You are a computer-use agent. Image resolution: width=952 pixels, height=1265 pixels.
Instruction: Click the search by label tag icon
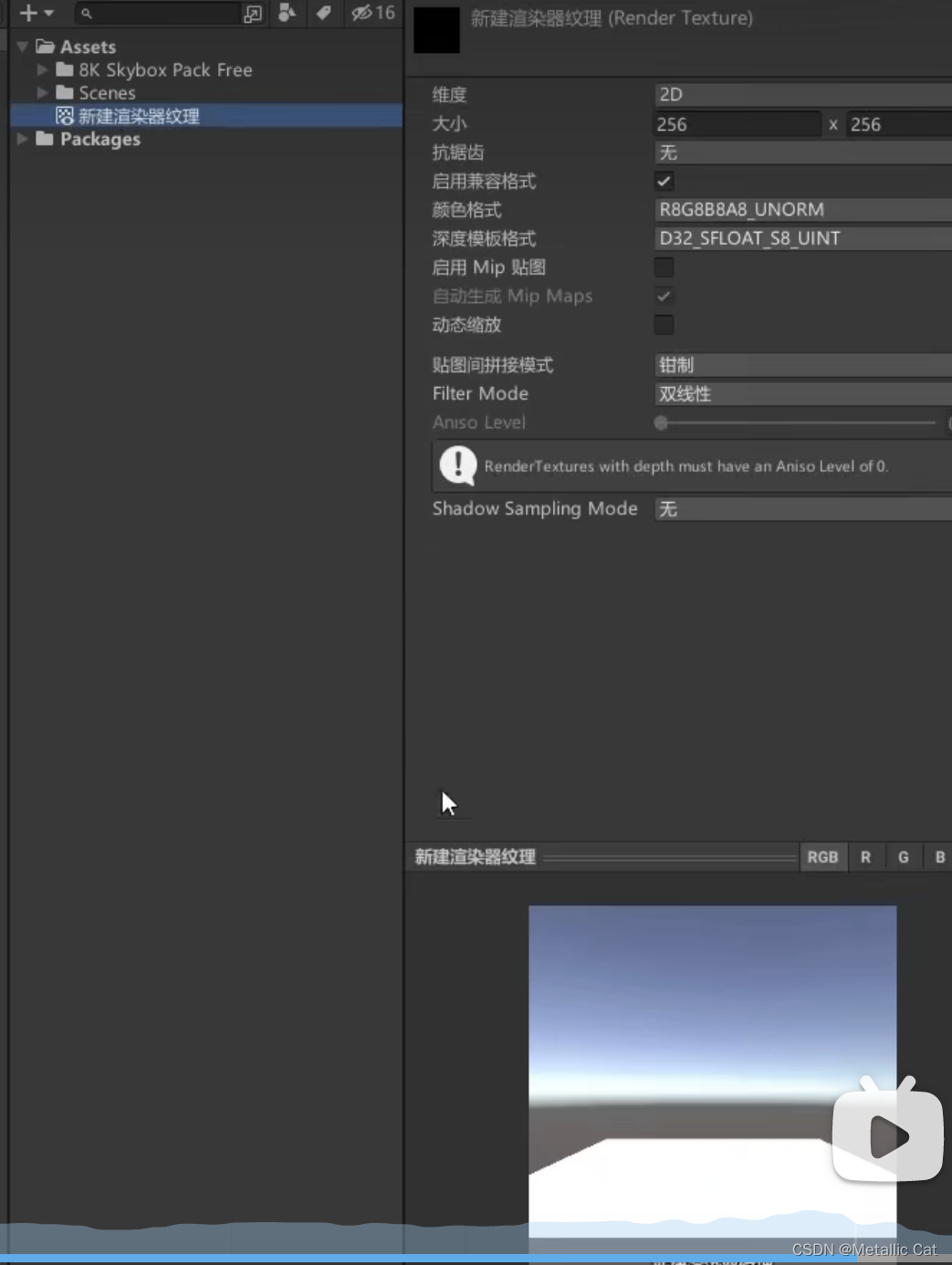pyautogui.click(x=323, y=13)
